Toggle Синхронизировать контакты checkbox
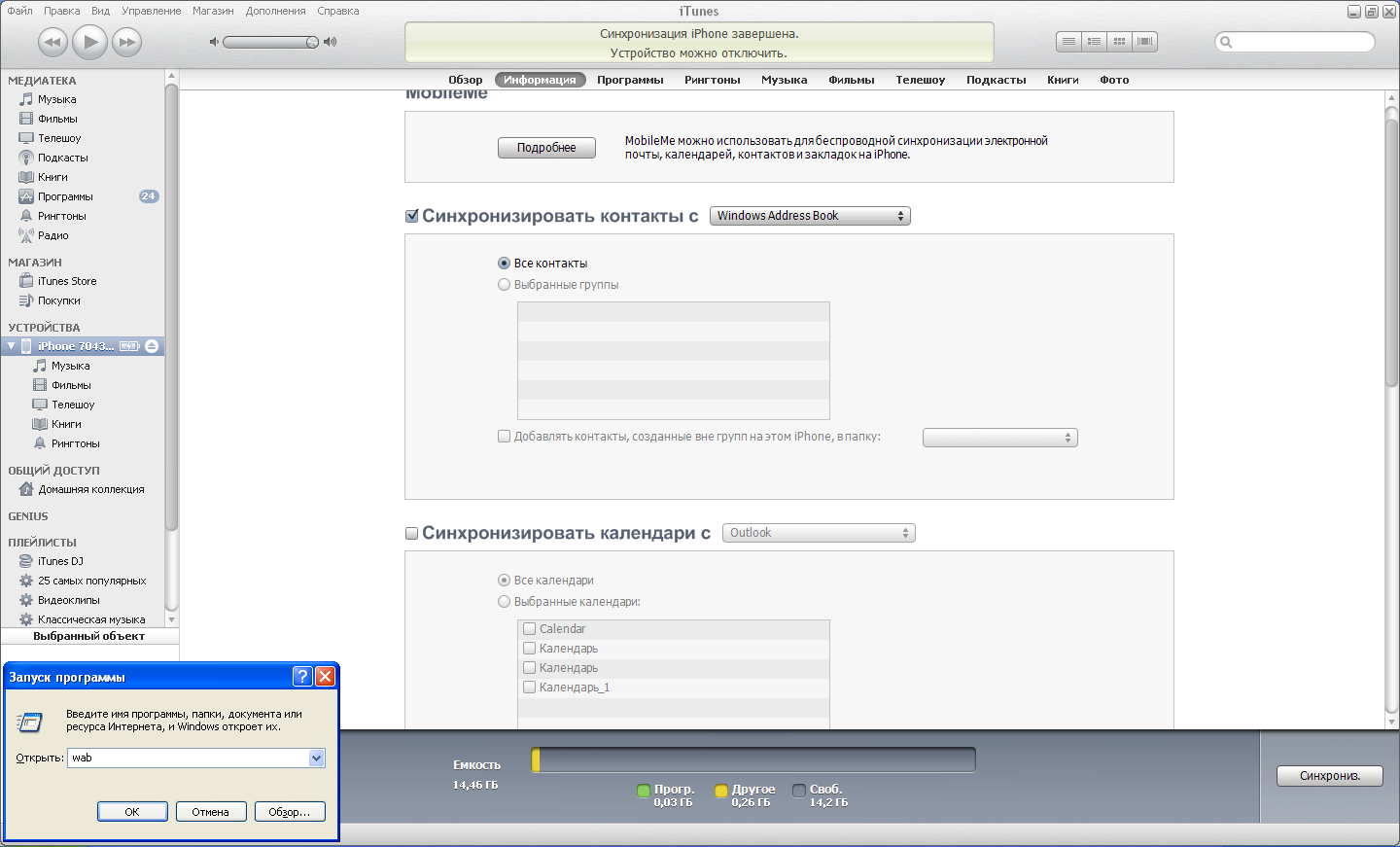The image size is (1400, 847). 412,216
